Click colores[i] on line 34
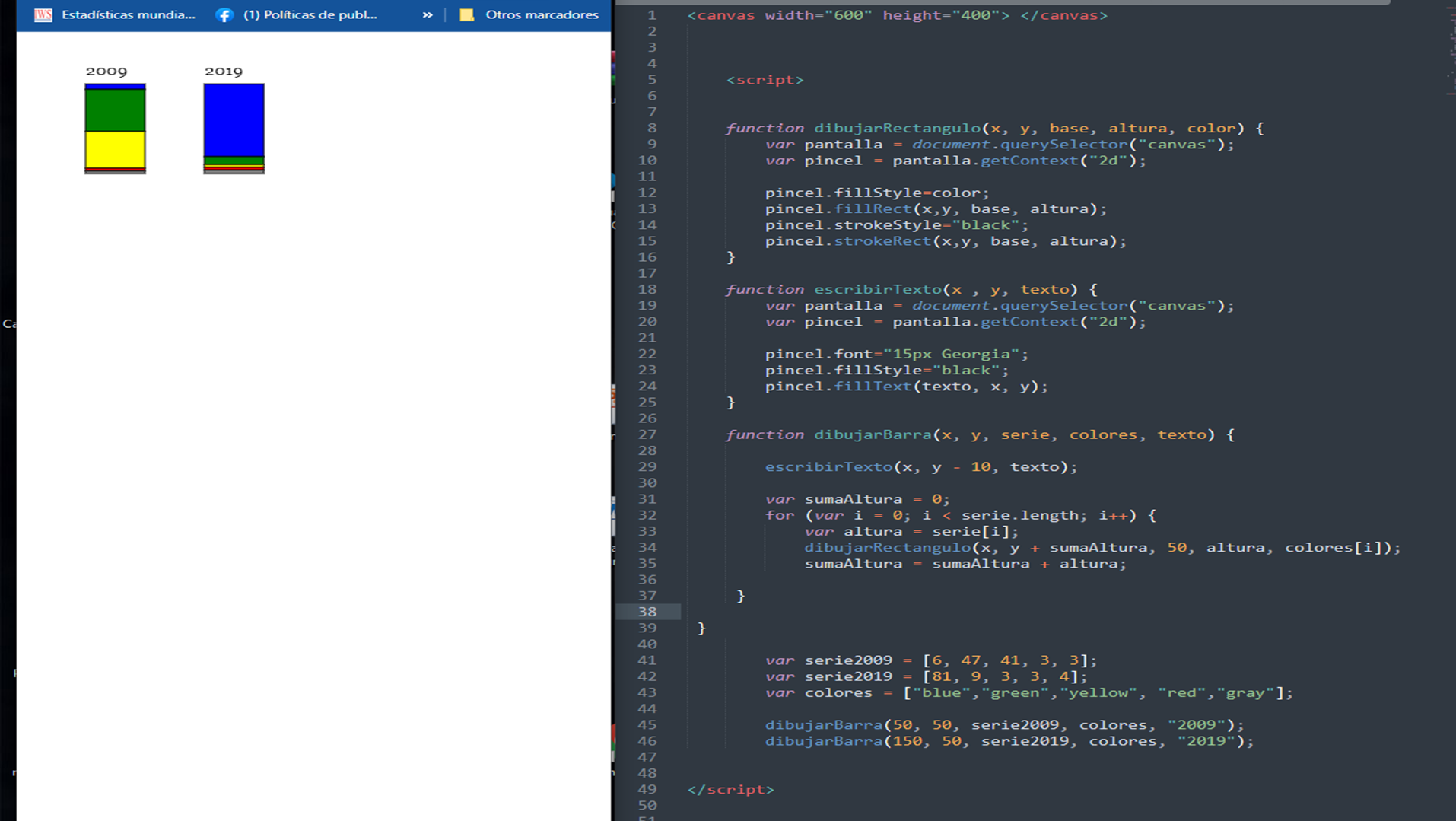Screen dimensions: 1456x821 1334,548
